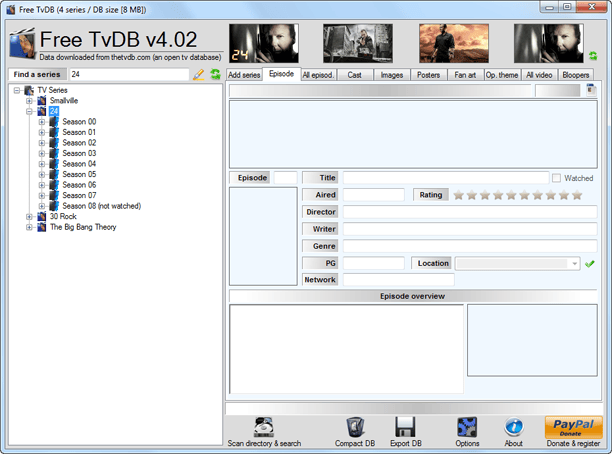Click the orange sky banner thumbnail
Screen dimensions: 612x454
point(454,43)
